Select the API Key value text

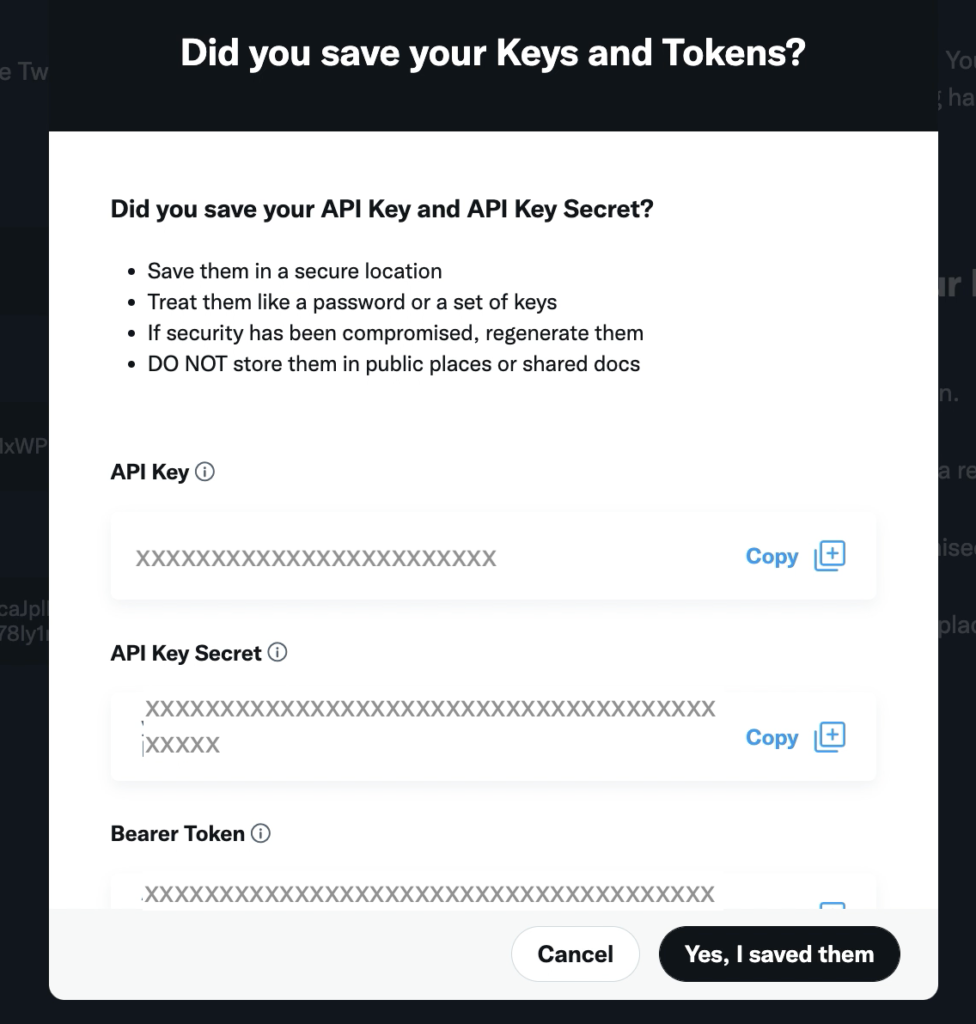(x=316, y=558)
